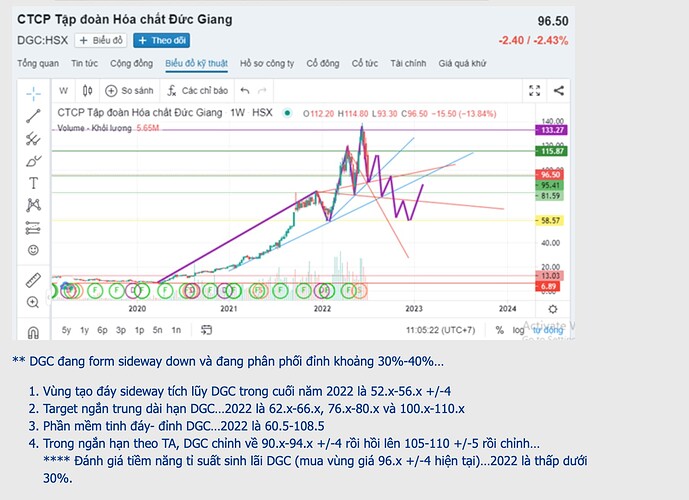The height and width of the screenshot is (500, 689).
Task: Open the Hồ sơ công ty tab
Action: pyautogui.click(x=267, y=63)
